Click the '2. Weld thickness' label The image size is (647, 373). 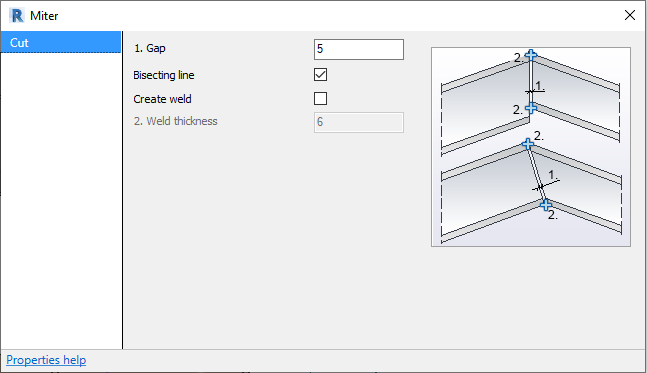175,121
